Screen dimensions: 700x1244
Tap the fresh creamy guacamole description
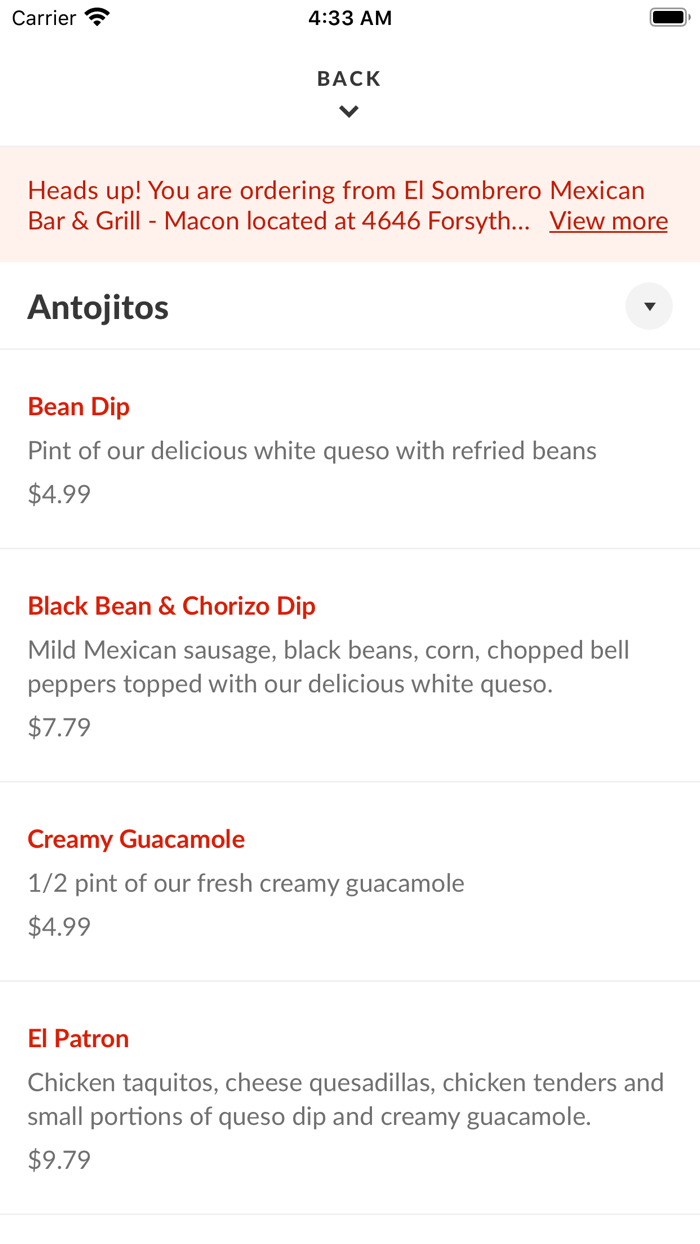(246, 883)
